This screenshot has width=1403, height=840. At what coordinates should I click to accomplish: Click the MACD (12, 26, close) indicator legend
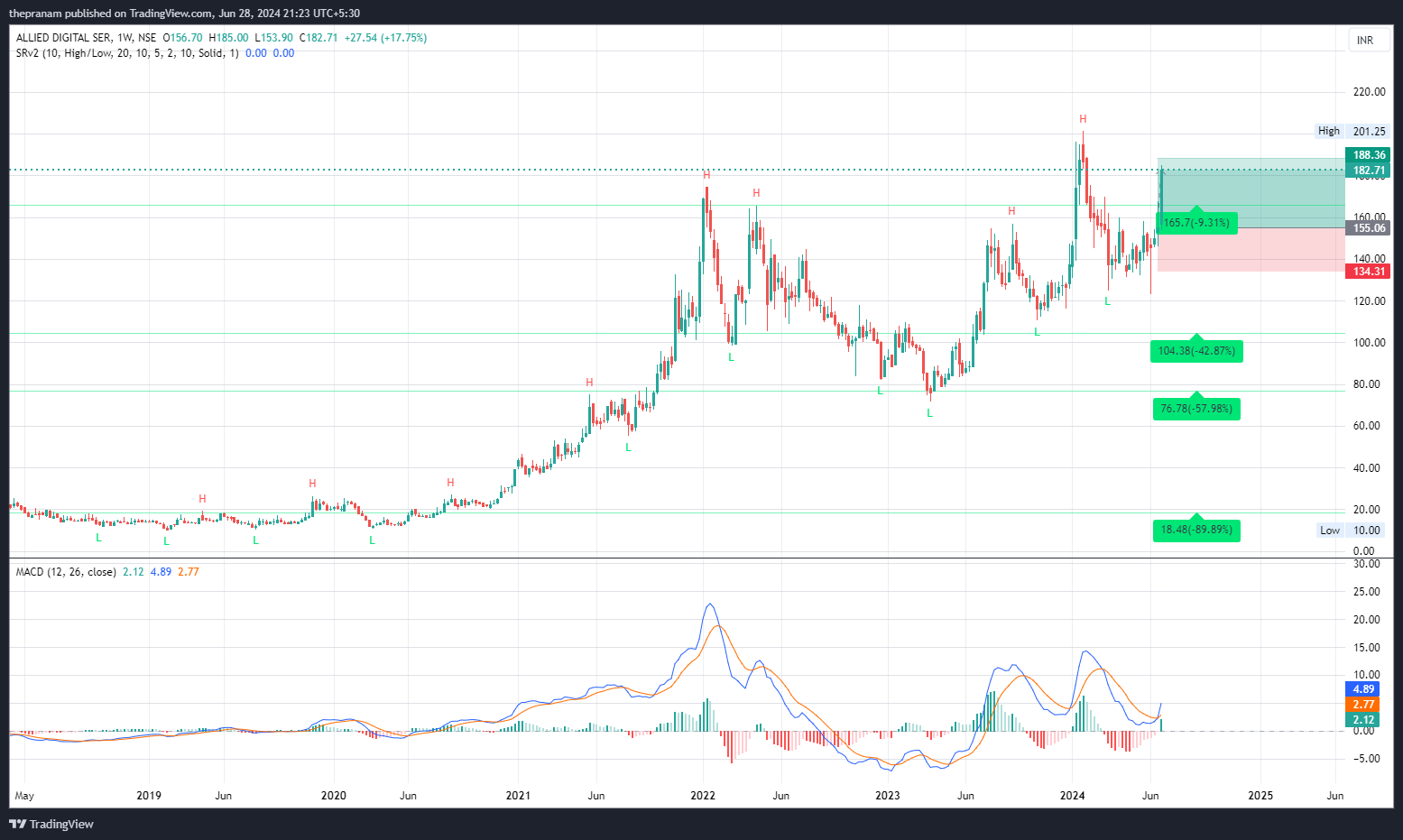pyautogui.click(x=66, y=572)
